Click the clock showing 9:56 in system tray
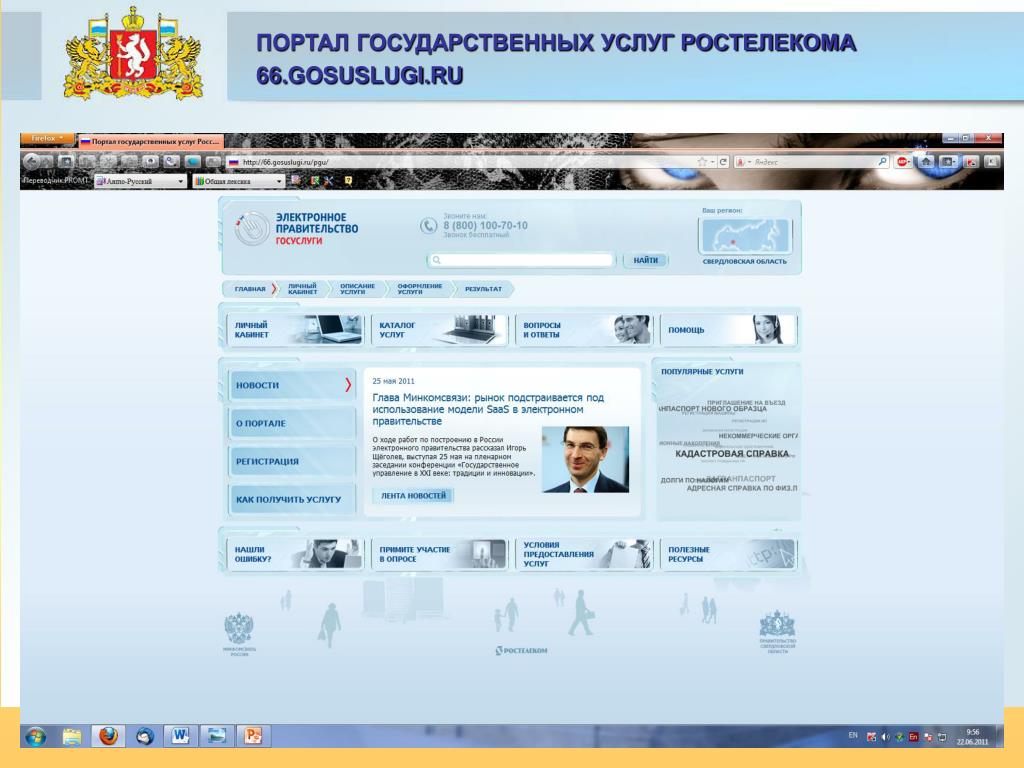The height and width of the screenshot is (768, 1024). [972, 737]
